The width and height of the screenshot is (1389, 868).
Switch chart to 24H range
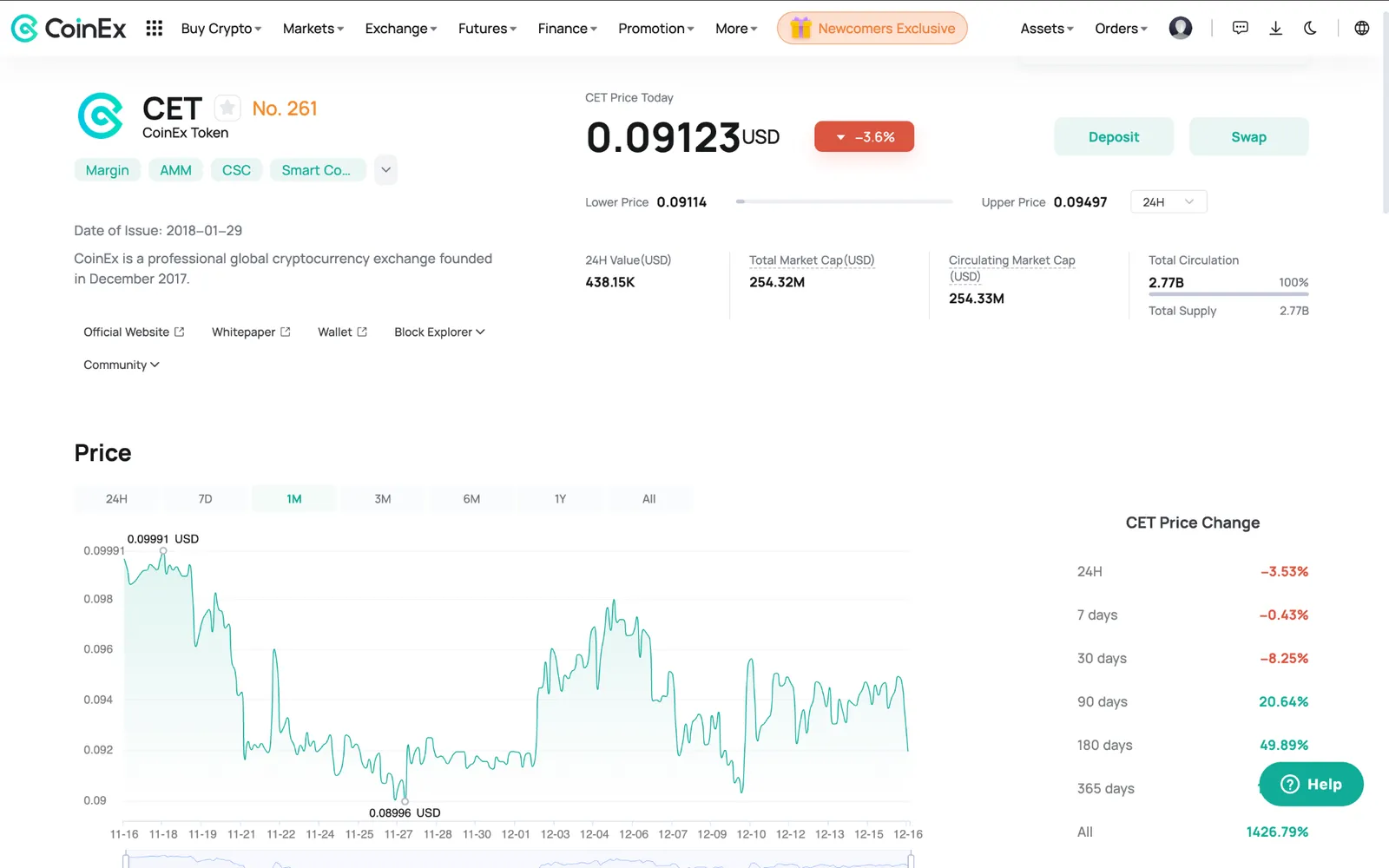click(116, 499)
